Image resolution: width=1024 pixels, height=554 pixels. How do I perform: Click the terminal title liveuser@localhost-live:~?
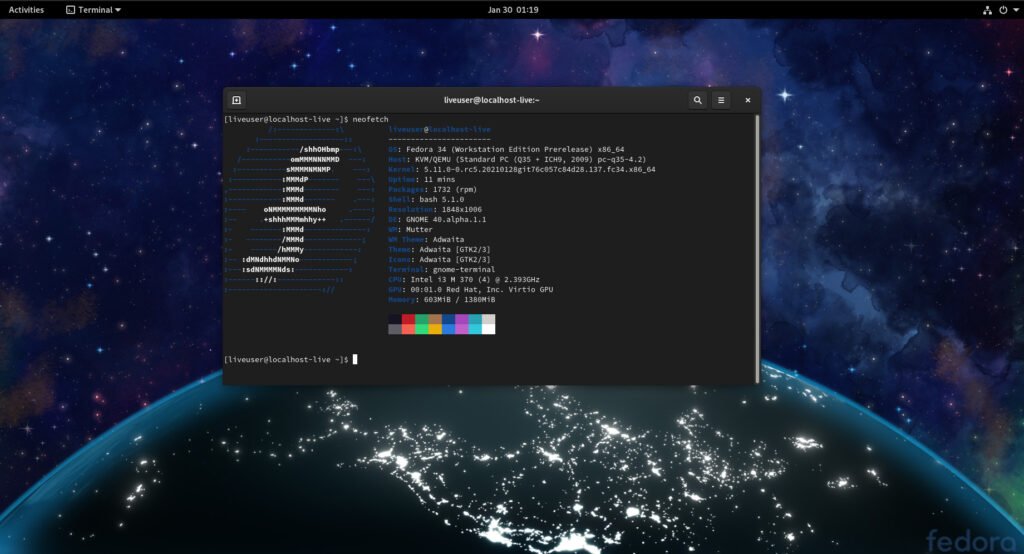point(491,100)
